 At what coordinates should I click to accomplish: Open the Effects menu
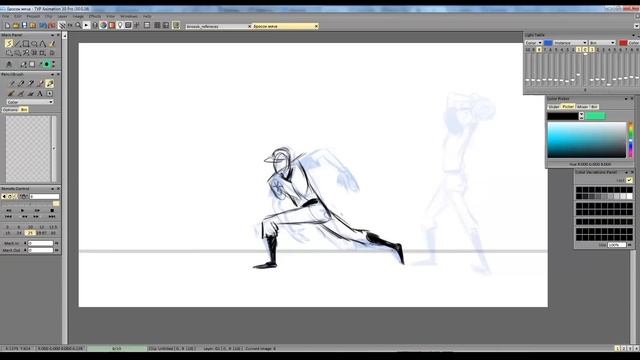pyautogui.click(x=95, y=16)
